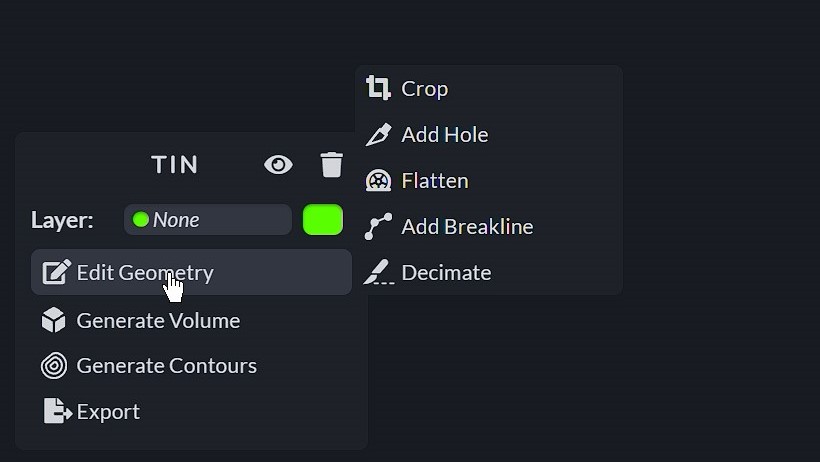The image size is (820, 462).
Task: Click the Crop tool icon
Action: point(378,88)
